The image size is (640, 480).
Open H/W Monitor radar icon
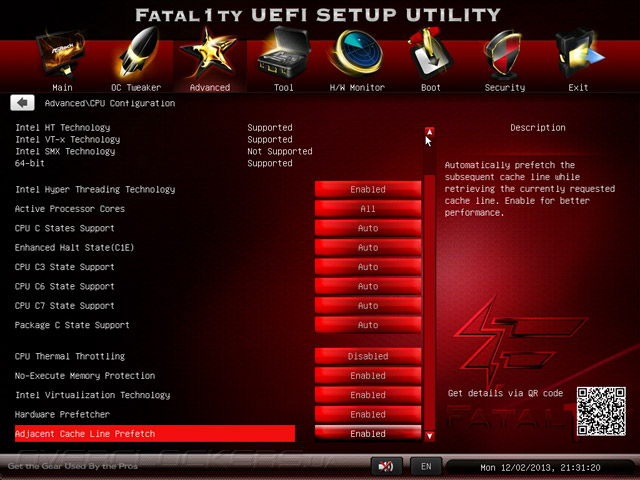point(357,53)
